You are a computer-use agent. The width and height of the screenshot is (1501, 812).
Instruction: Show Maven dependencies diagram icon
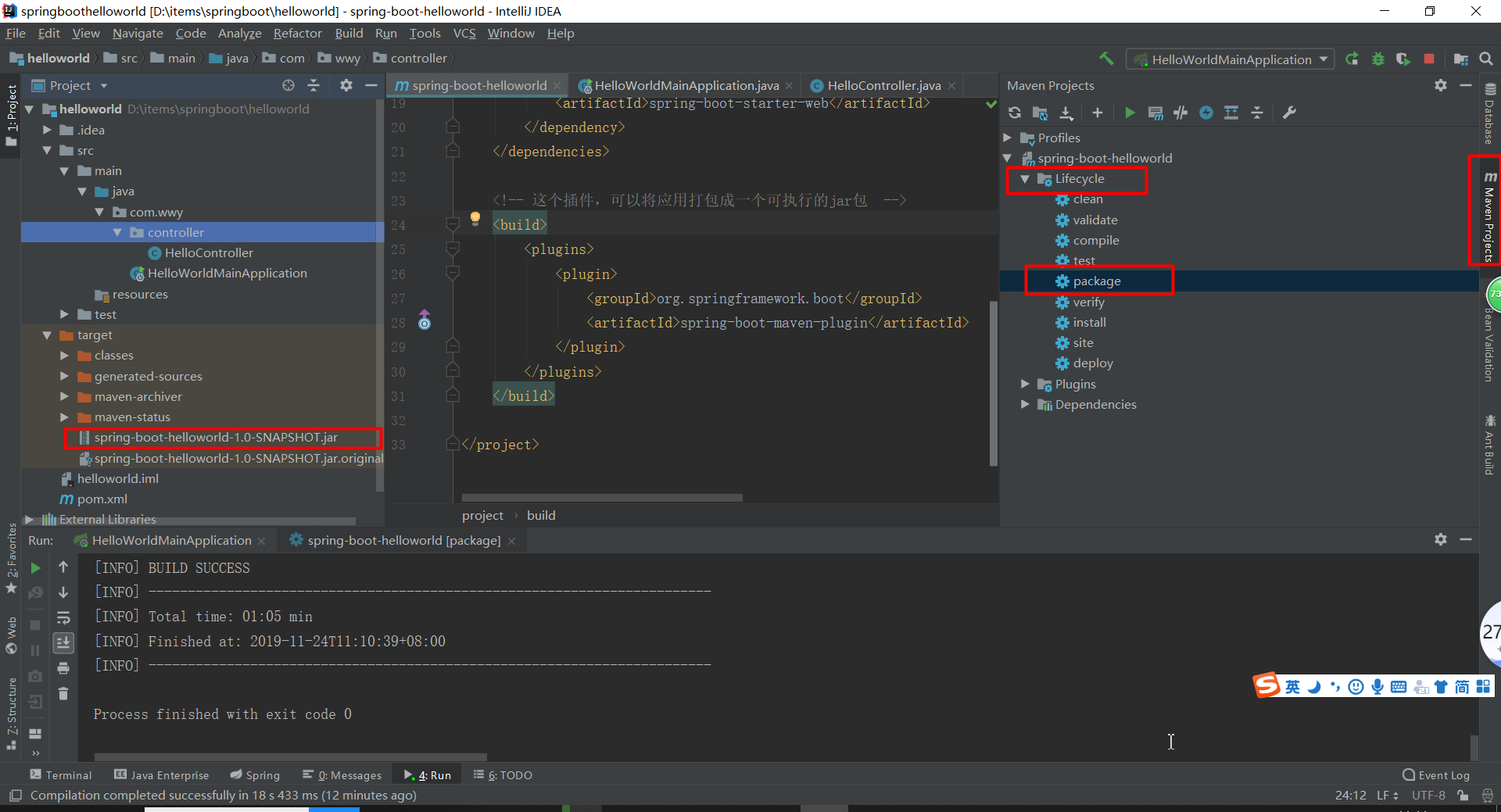pos(1231,113)
